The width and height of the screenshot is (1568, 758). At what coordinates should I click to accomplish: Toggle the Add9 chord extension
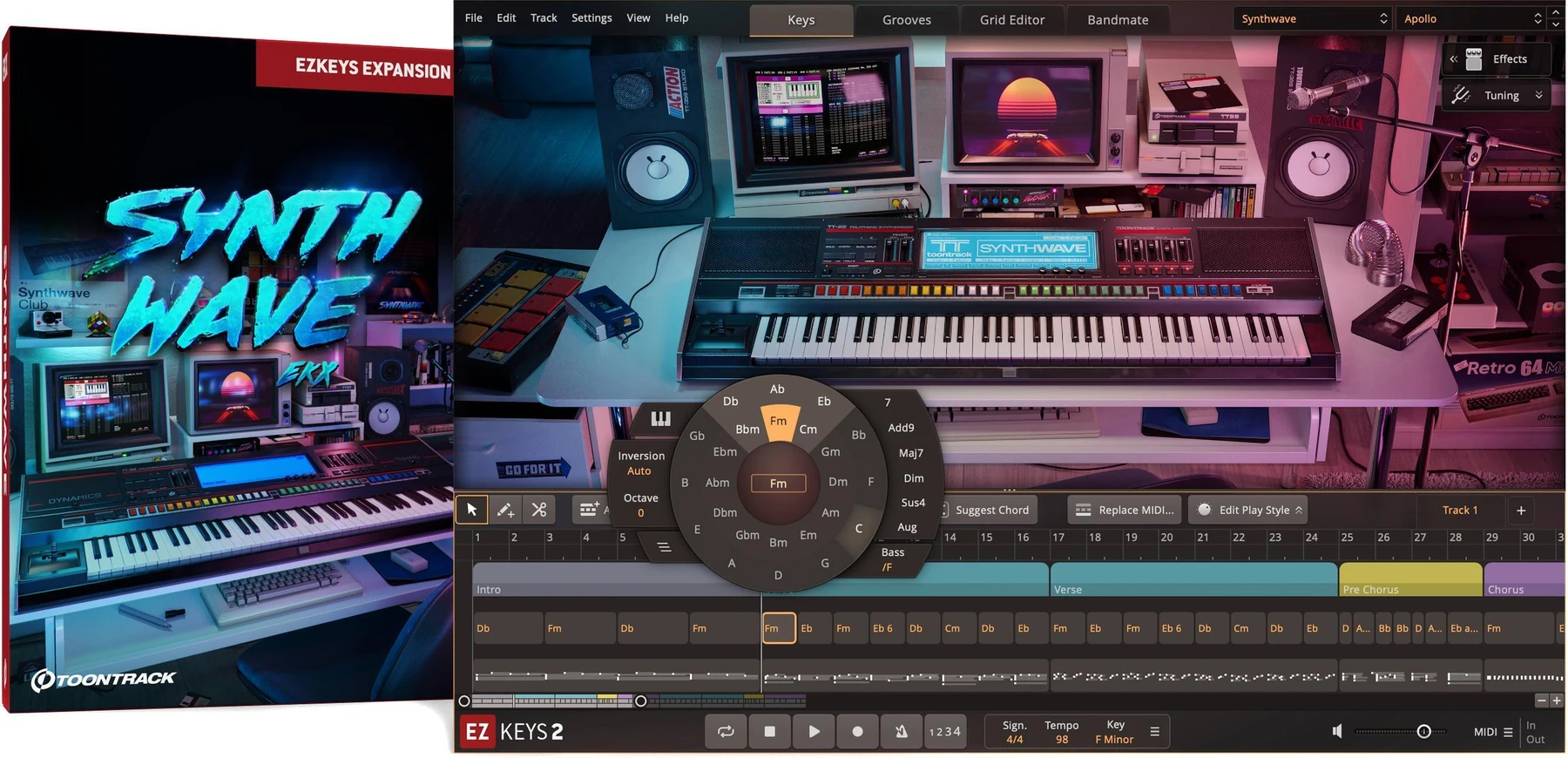click(x=901, y=428)
